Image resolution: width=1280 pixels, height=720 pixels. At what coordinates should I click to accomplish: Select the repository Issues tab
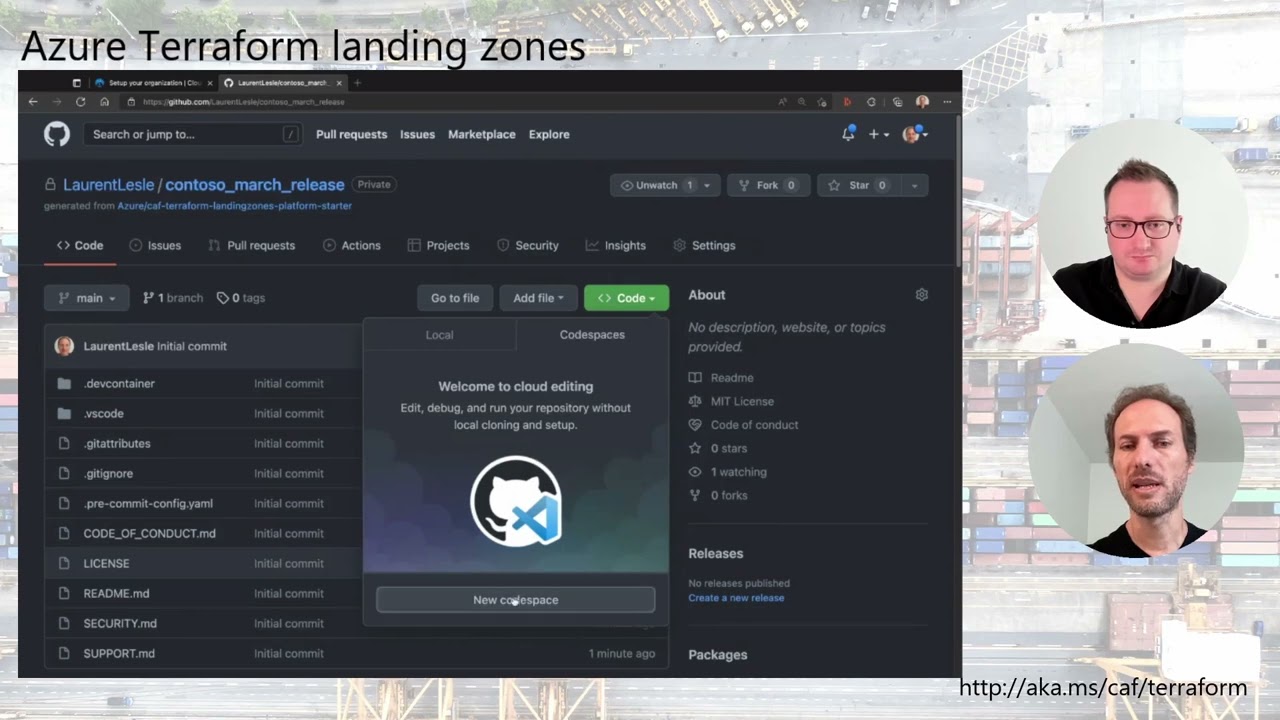155,245
